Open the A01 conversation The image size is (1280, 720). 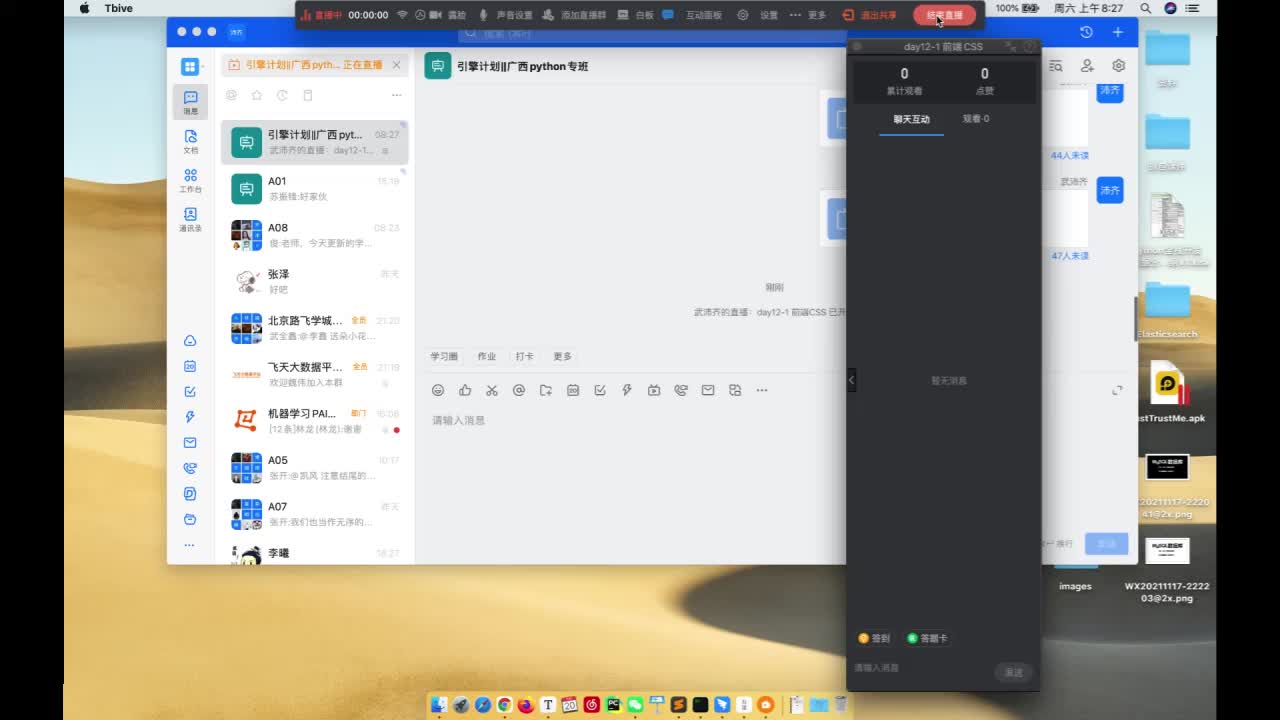315,188
